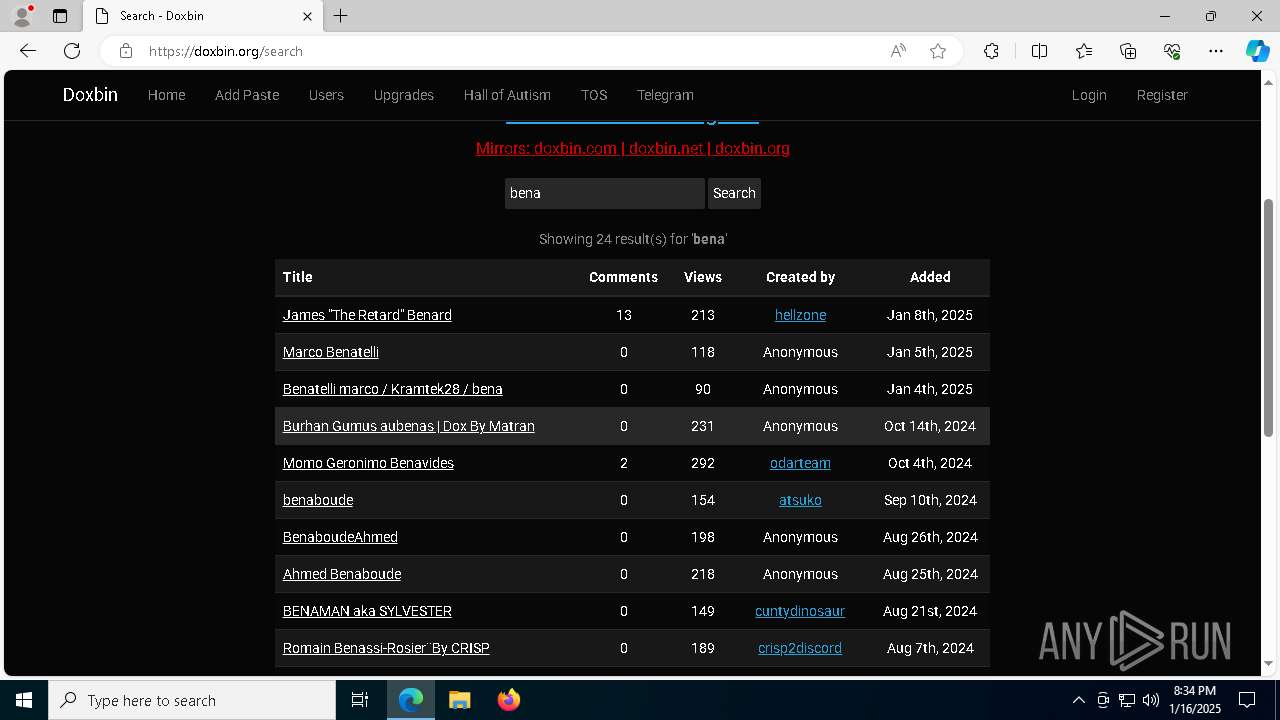Image resolution: width=1280 pixels, height=720 pixels.
Task: View site information lock icon
Action: point(126,51)
